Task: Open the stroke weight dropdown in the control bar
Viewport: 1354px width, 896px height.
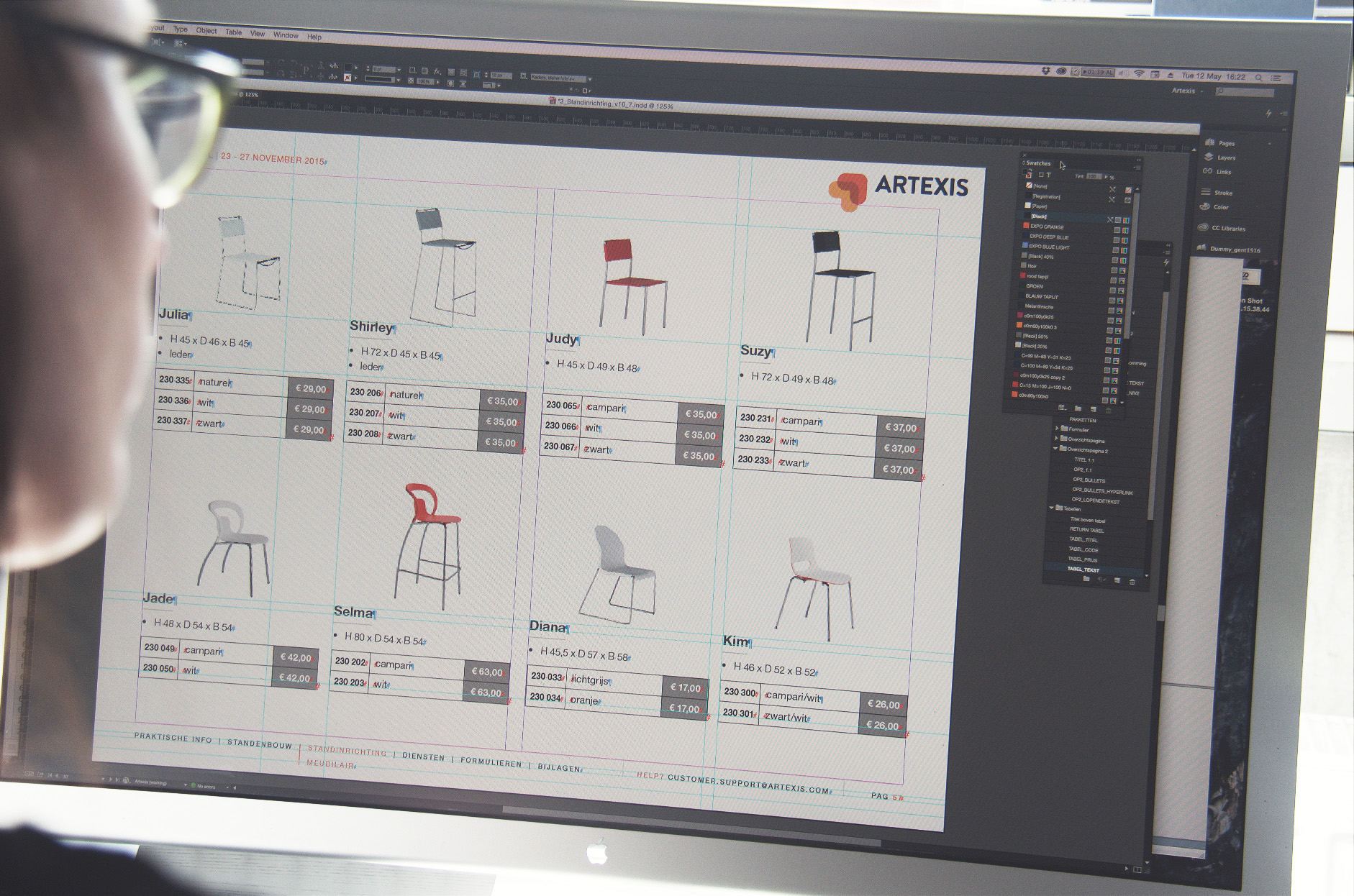Action: click(399, 70)
